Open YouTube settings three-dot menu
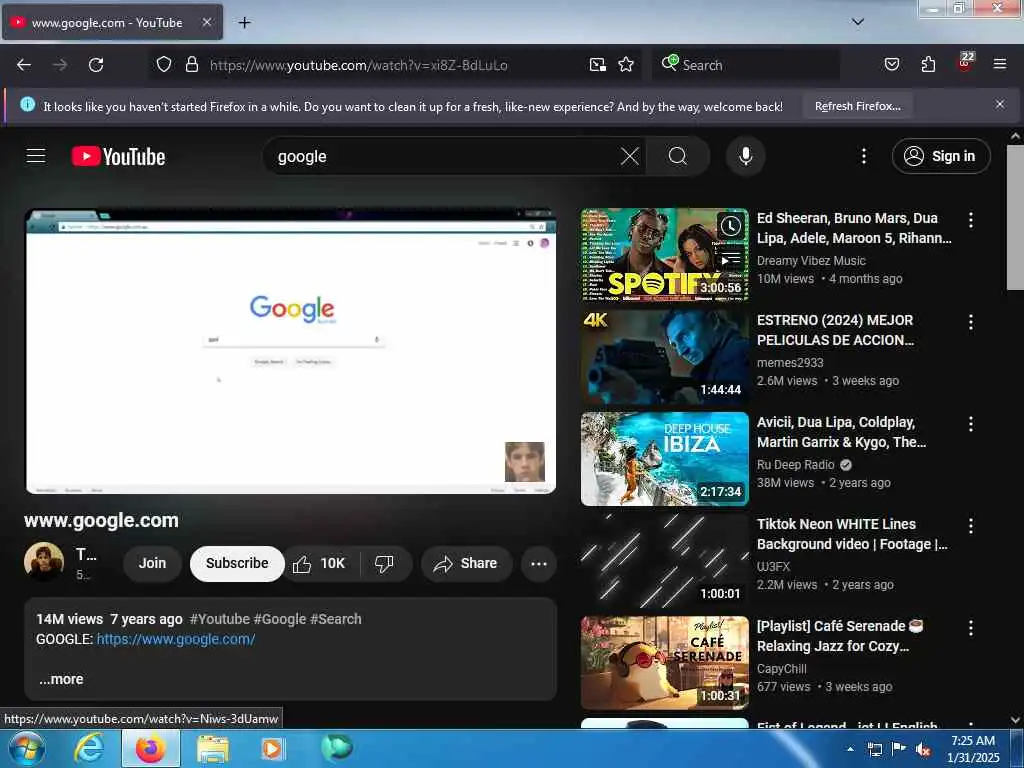The height and width of the screenshot is (768, 1024). point(863,156)
